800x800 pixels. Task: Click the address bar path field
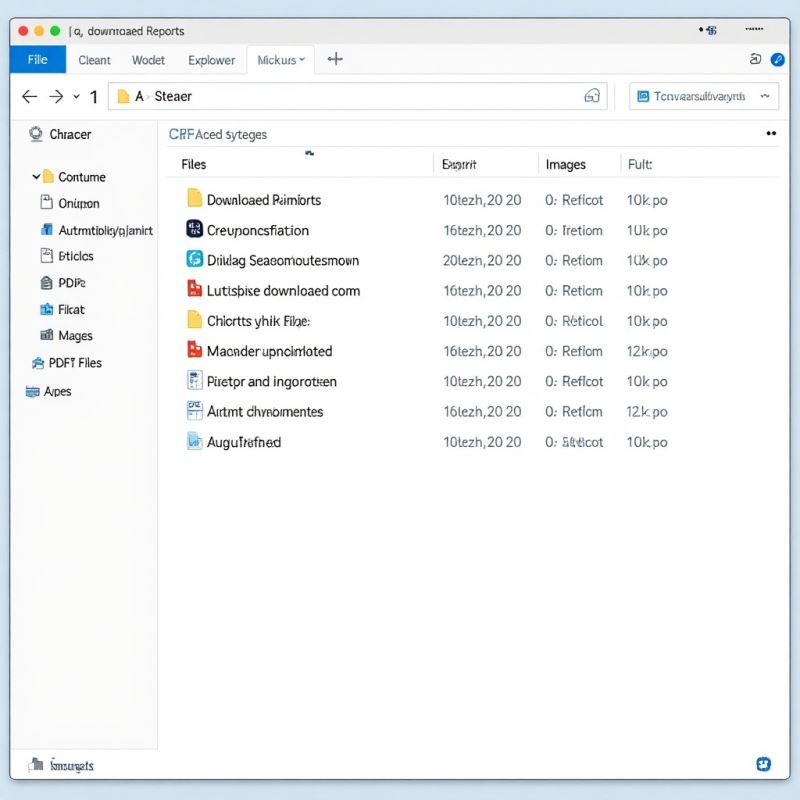point(350,96)
